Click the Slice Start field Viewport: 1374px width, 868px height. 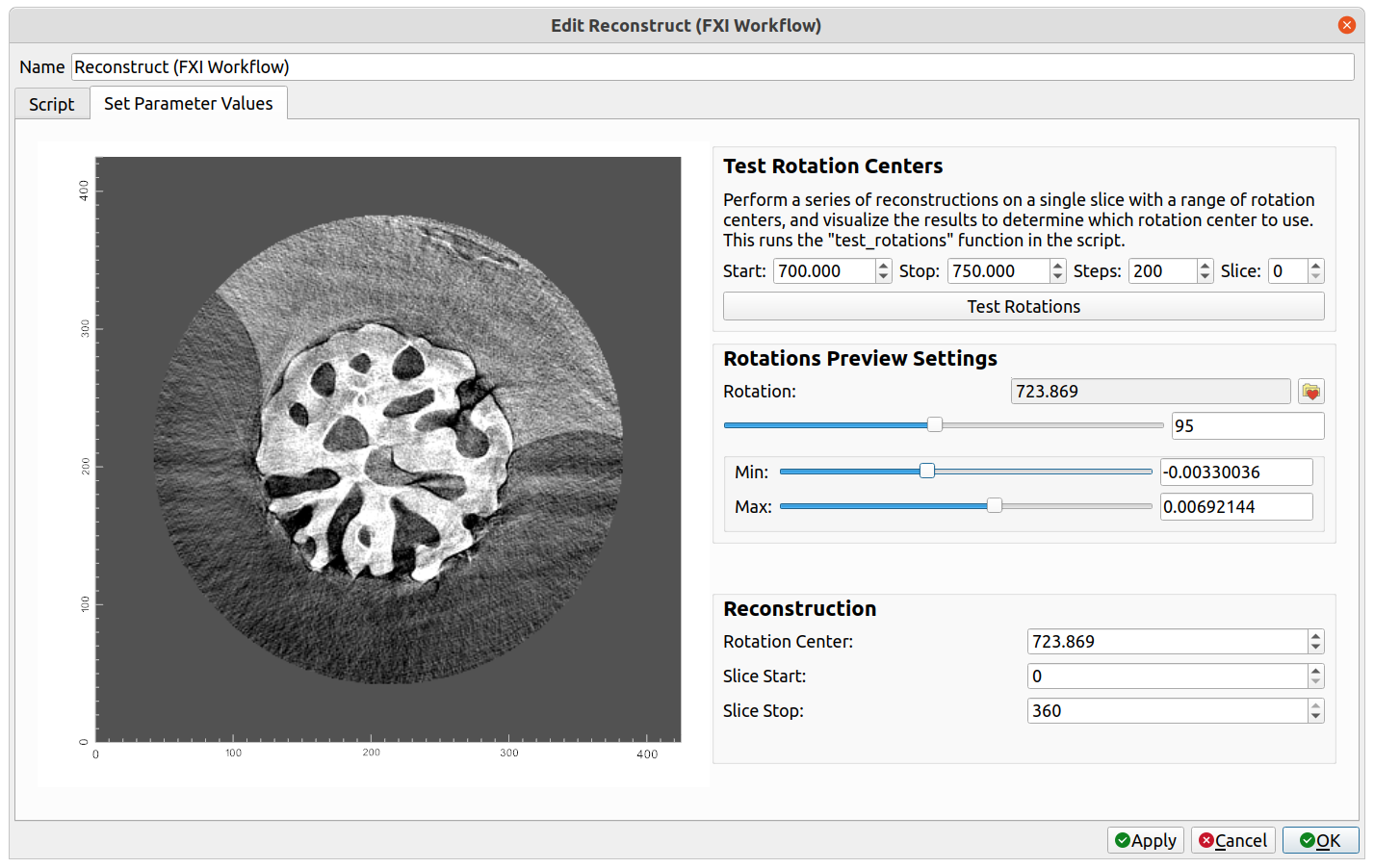[1167, 677]
